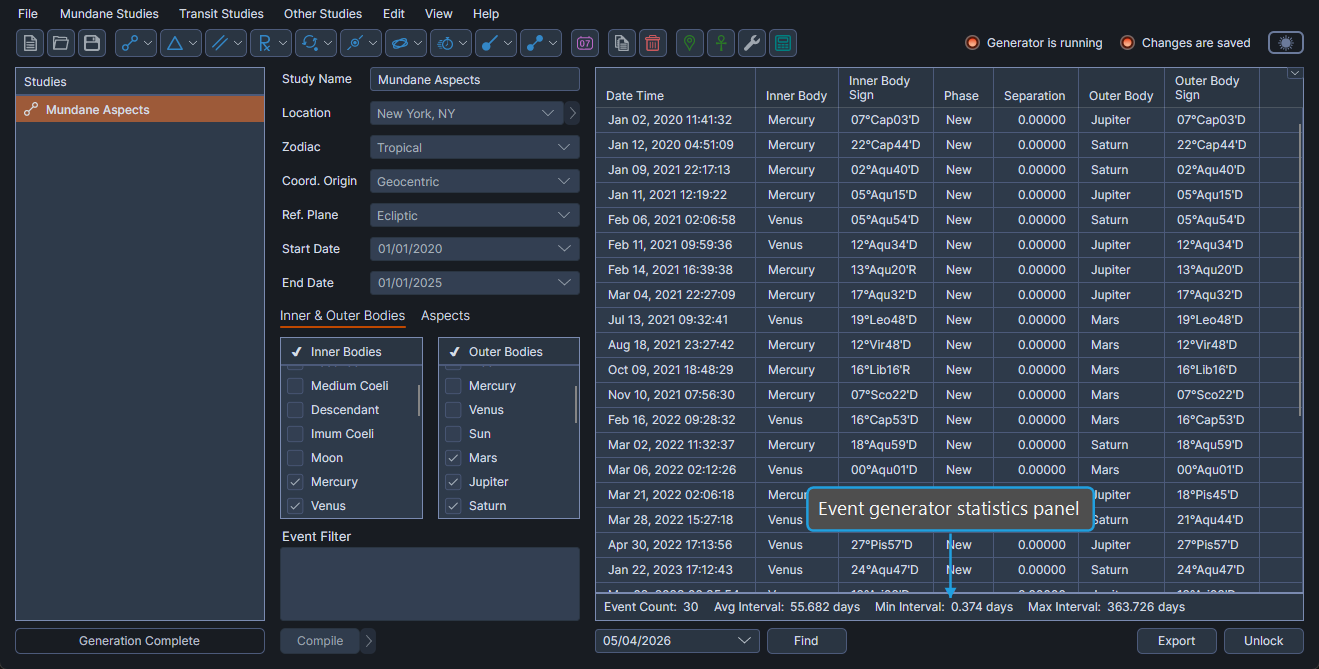The image size is (1319, 669).
Task: Open the View menu
Action: (x=438, y=14)
